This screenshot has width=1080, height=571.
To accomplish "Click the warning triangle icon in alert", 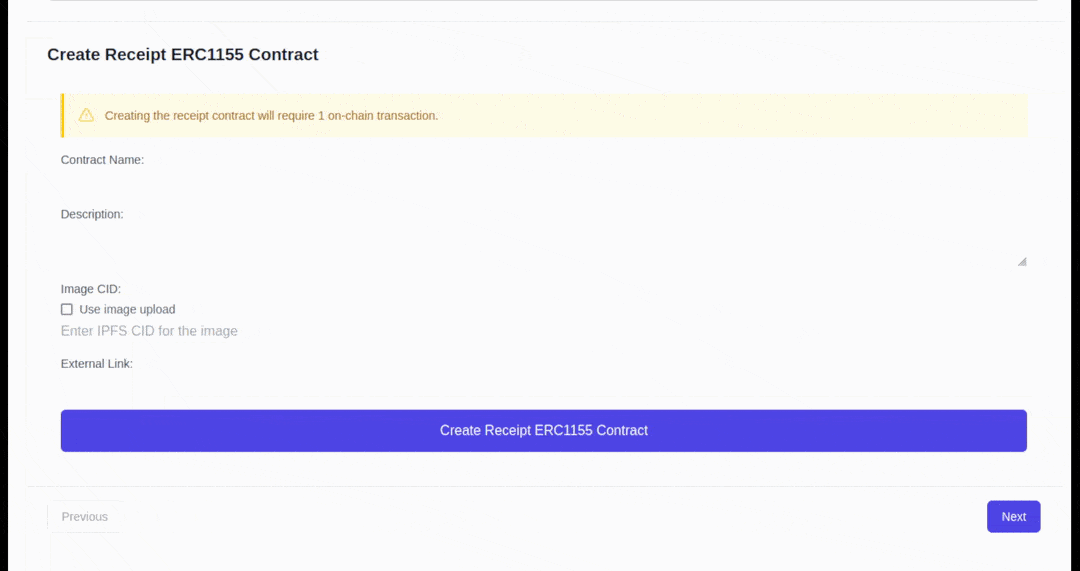I will click(86, 115).
